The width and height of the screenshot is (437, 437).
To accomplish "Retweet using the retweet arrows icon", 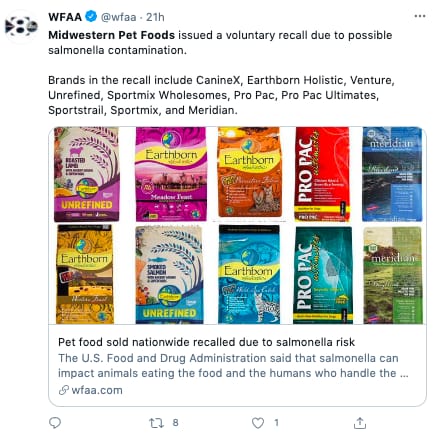I will point(156,423).
